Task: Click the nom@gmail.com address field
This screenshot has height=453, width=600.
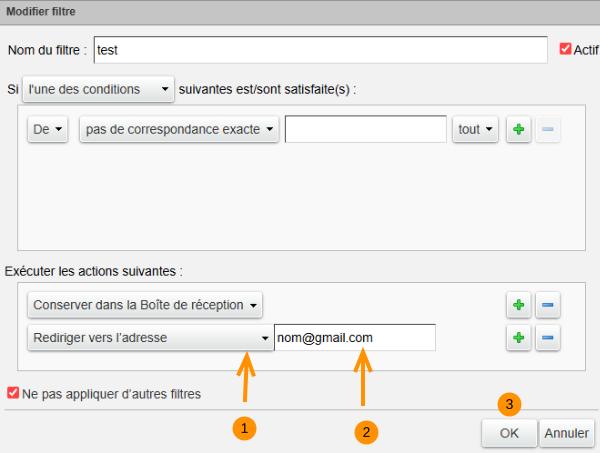Action: pos(355,338)
